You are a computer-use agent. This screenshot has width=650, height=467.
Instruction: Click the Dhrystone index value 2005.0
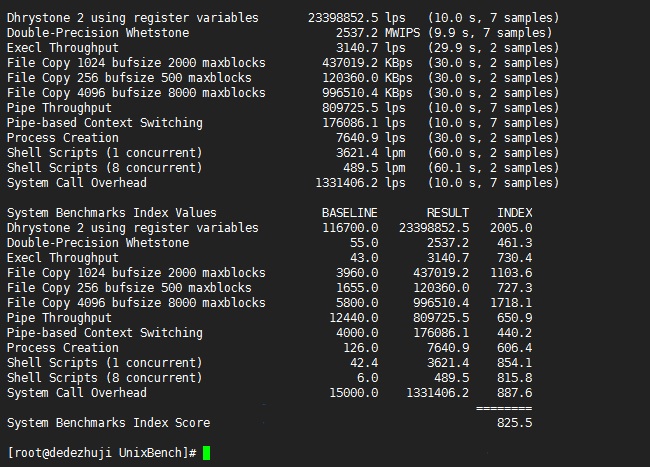[510, 228]
